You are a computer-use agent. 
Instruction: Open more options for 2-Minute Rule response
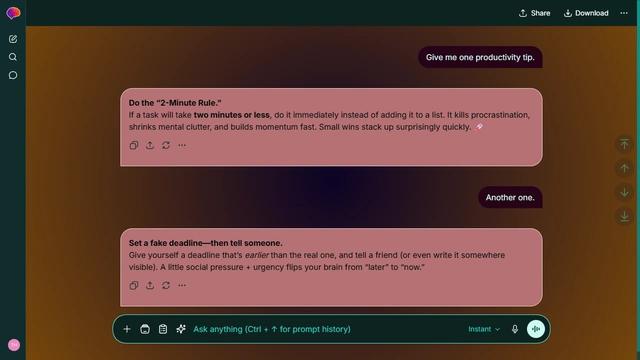coord(182,145)
